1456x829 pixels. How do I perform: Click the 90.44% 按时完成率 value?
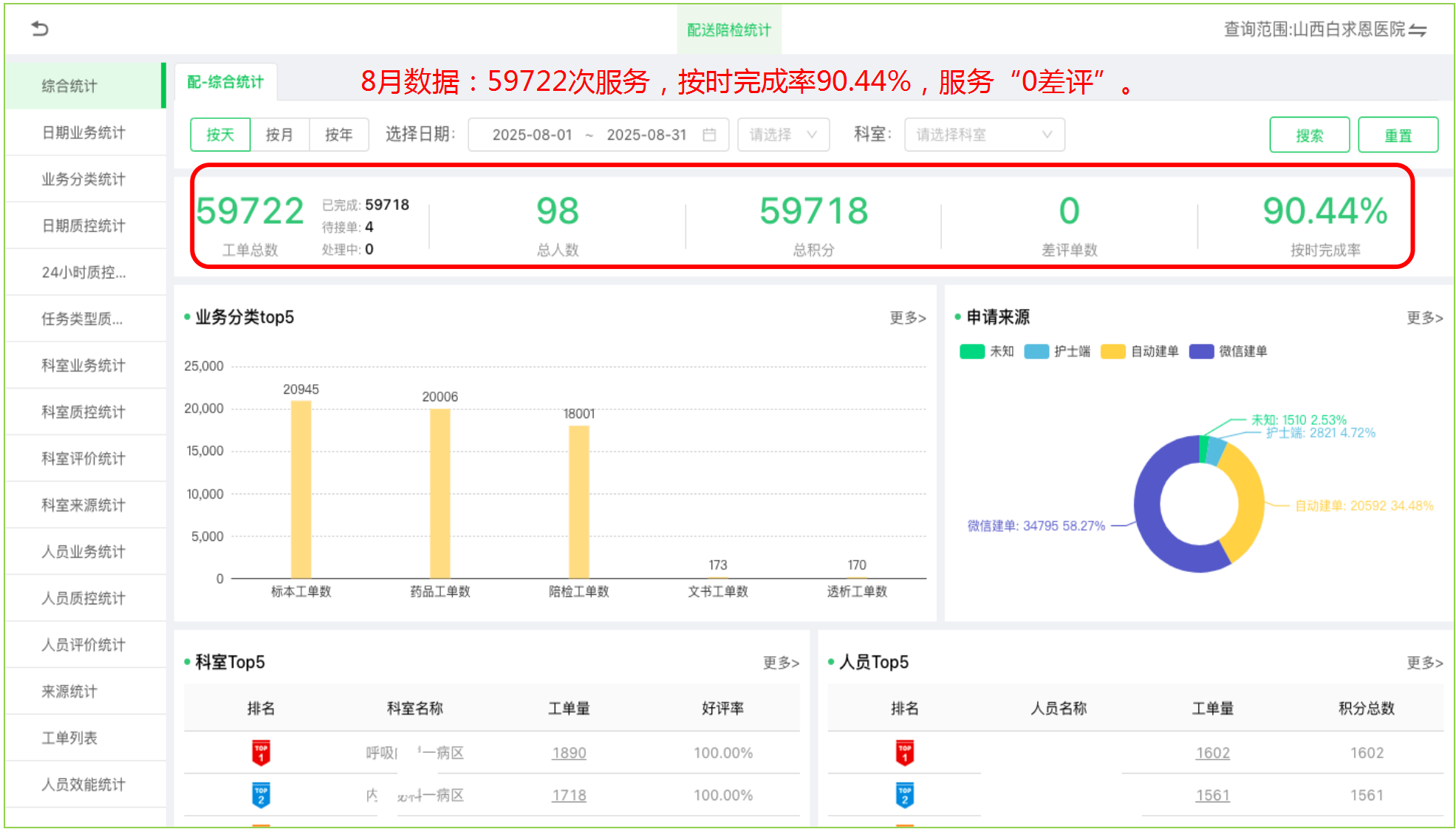(x=1325, y=211)
